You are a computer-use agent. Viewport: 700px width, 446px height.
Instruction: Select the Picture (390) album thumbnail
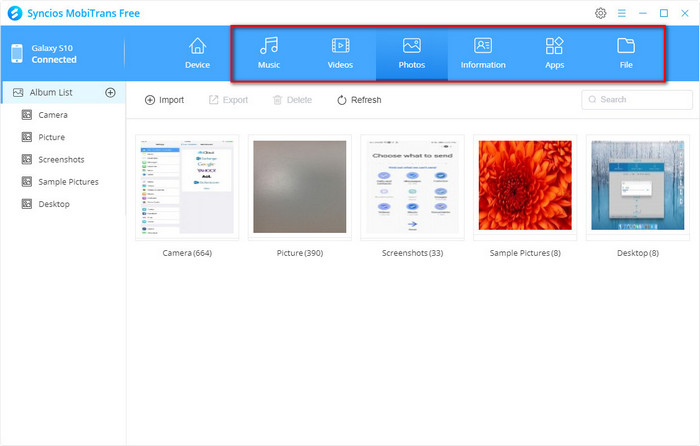[x=300, y=187]
